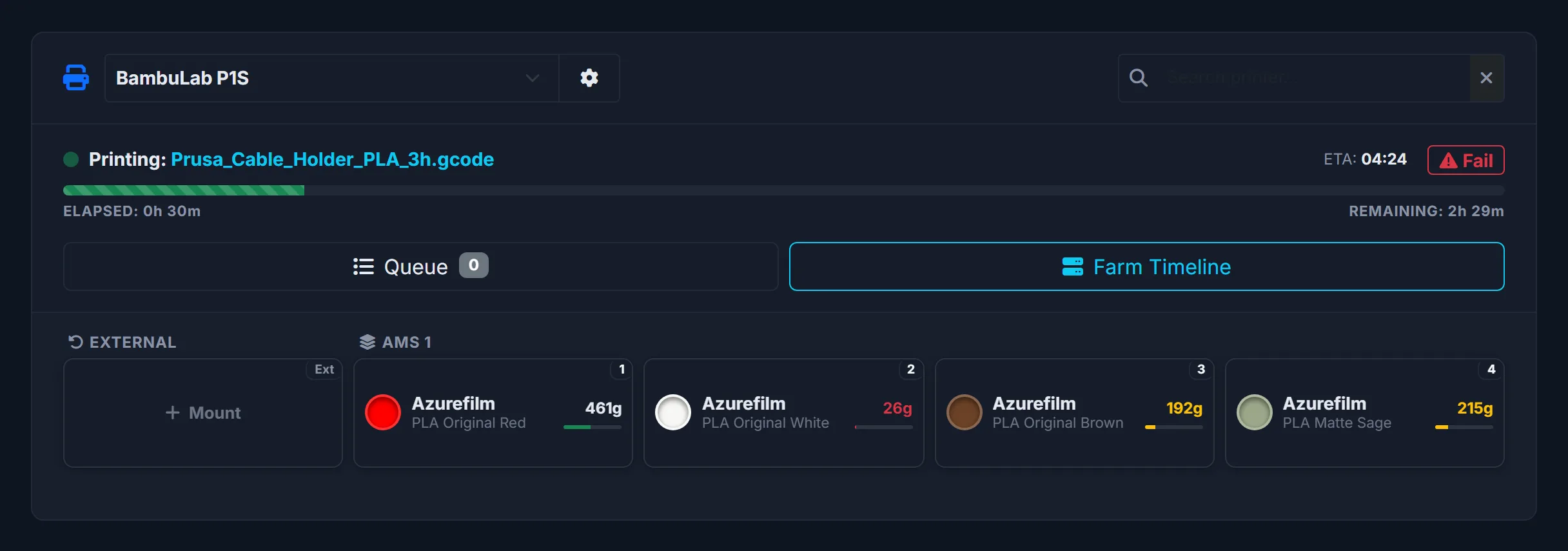Click the ELAPSED: 0h 30m label

pos(132,211)
